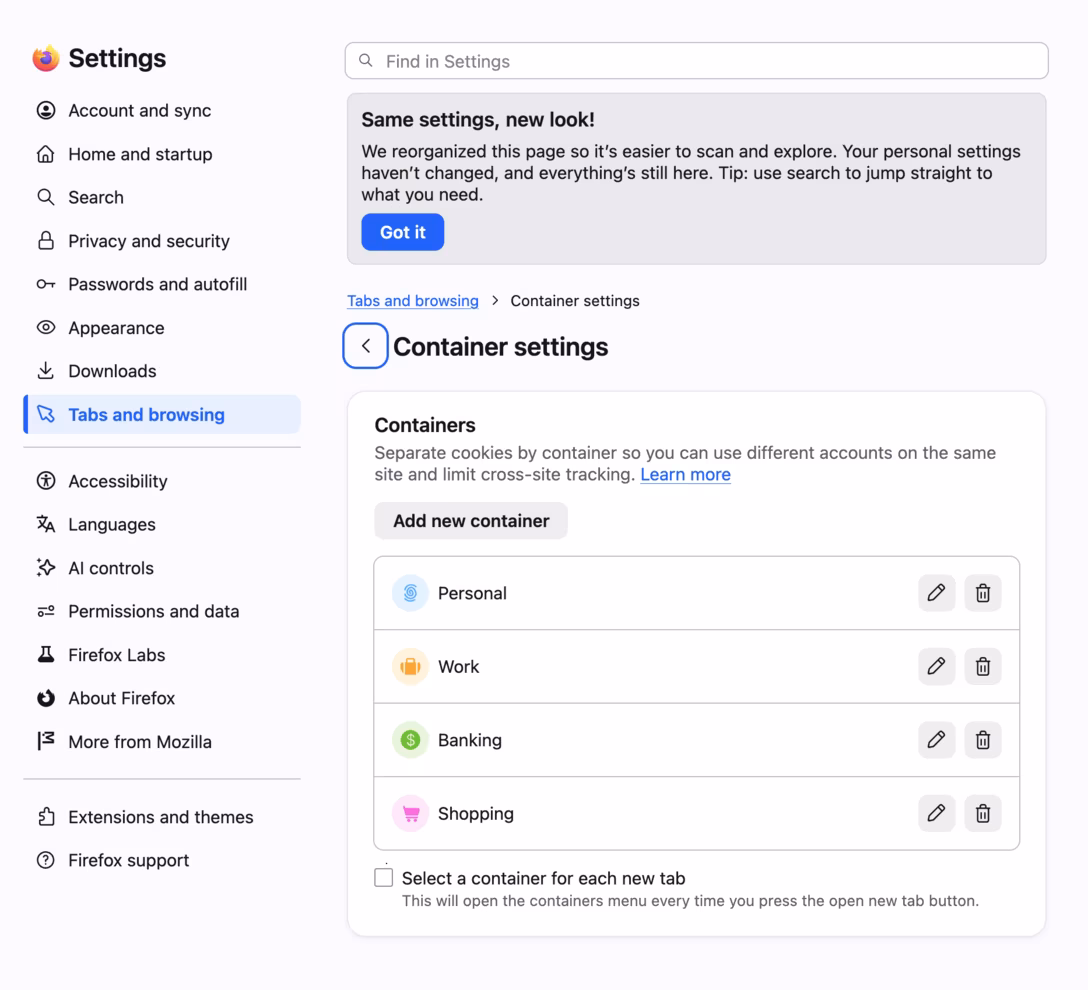The image size is (1088, 990).
Task: Edit the Shopping container
Action: (x=936, y=813)
